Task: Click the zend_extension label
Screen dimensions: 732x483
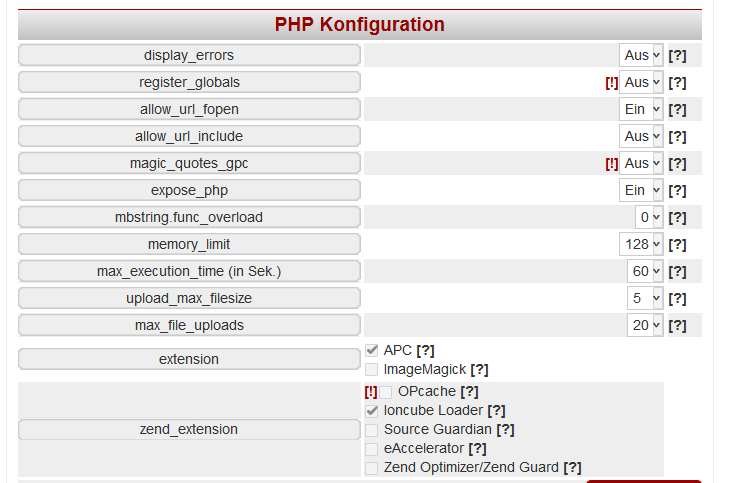Action: coord(189,430)
